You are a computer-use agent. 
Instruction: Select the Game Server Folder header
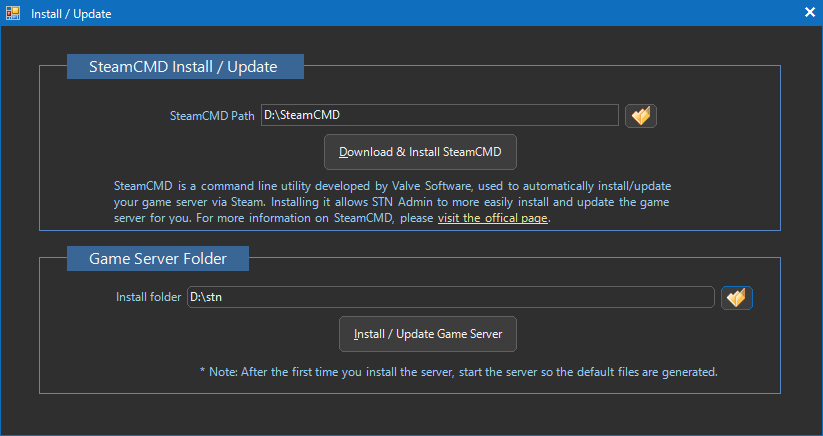click(158, 259)
